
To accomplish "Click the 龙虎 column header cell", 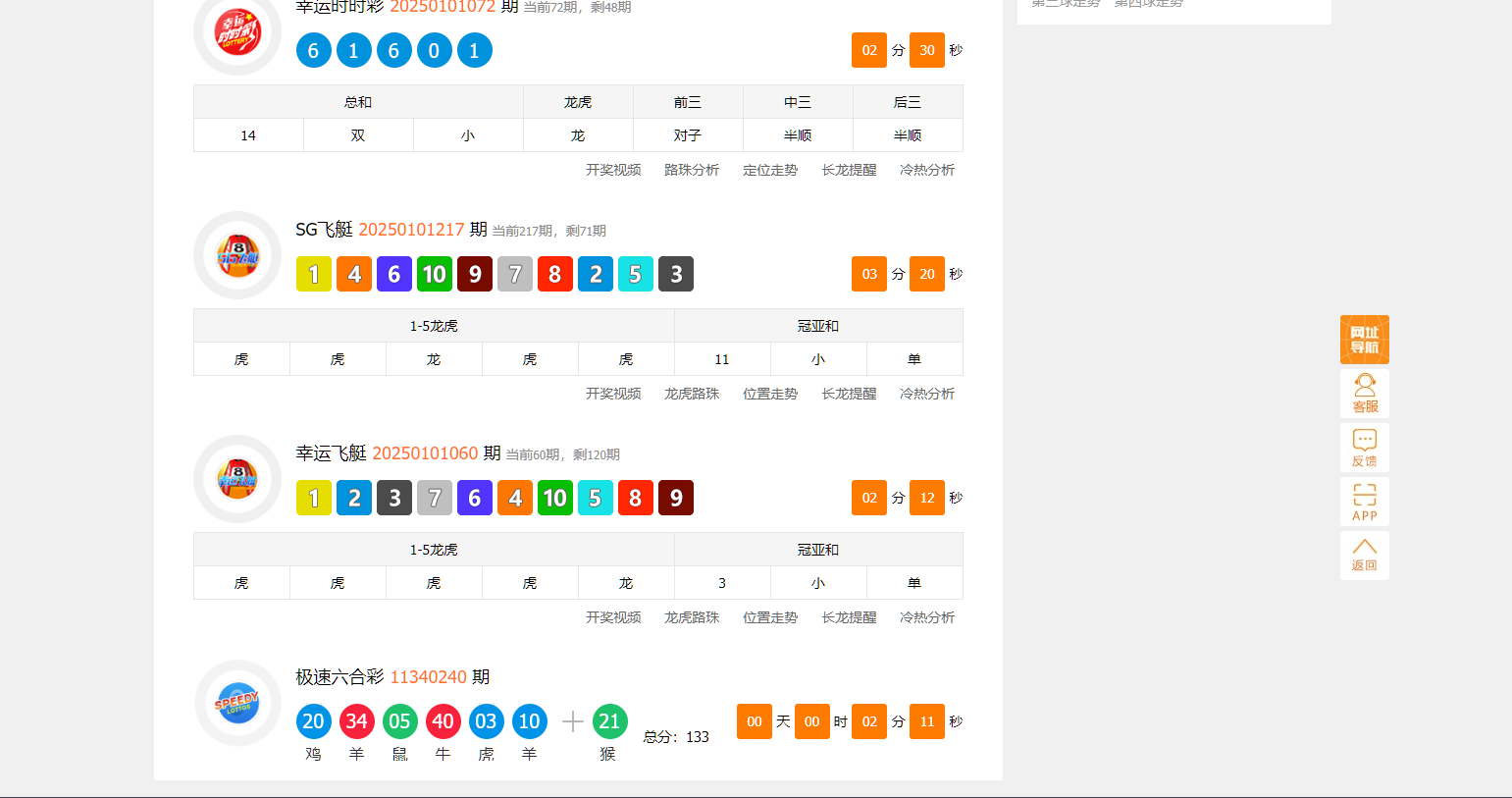I will pos(578,101).
